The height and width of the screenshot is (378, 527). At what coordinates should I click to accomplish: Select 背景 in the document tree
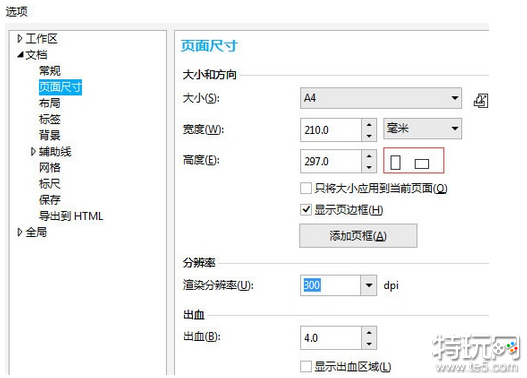(50, 135)
